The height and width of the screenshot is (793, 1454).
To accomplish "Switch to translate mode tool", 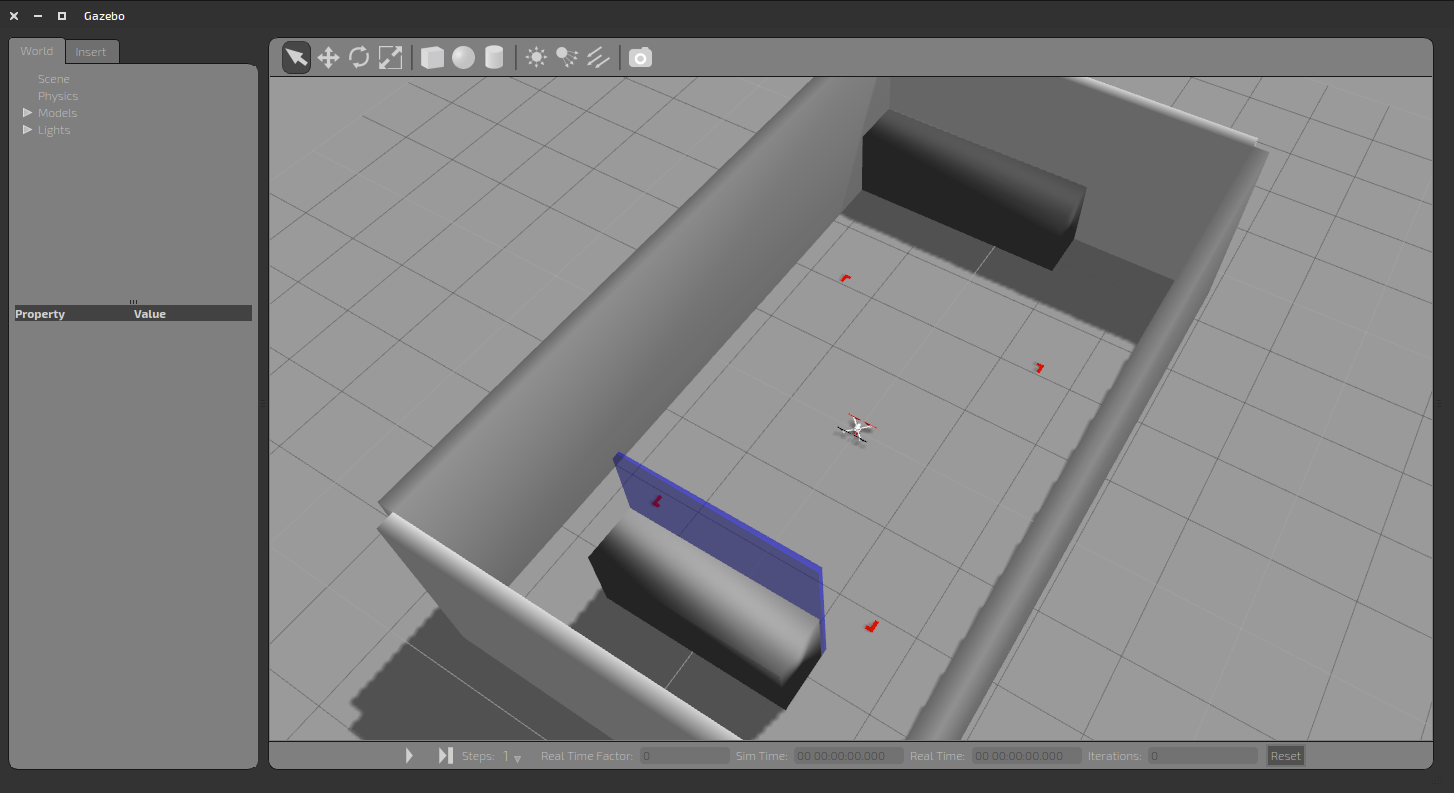I will tap(328, 58).
